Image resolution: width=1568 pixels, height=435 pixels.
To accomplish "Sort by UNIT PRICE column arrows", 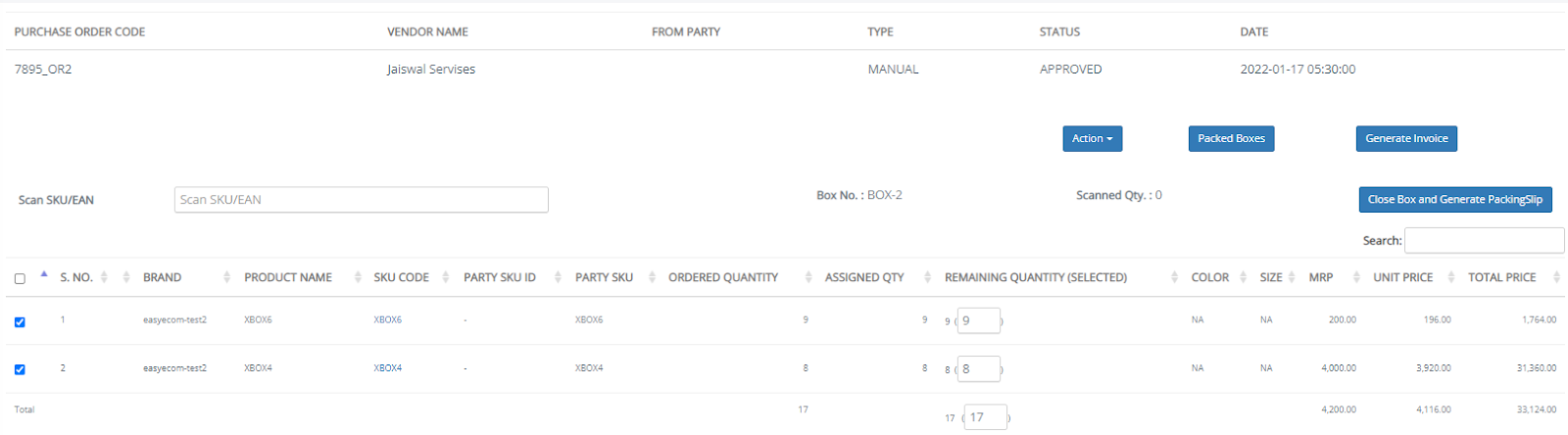I will click(x=1451, y=277).
